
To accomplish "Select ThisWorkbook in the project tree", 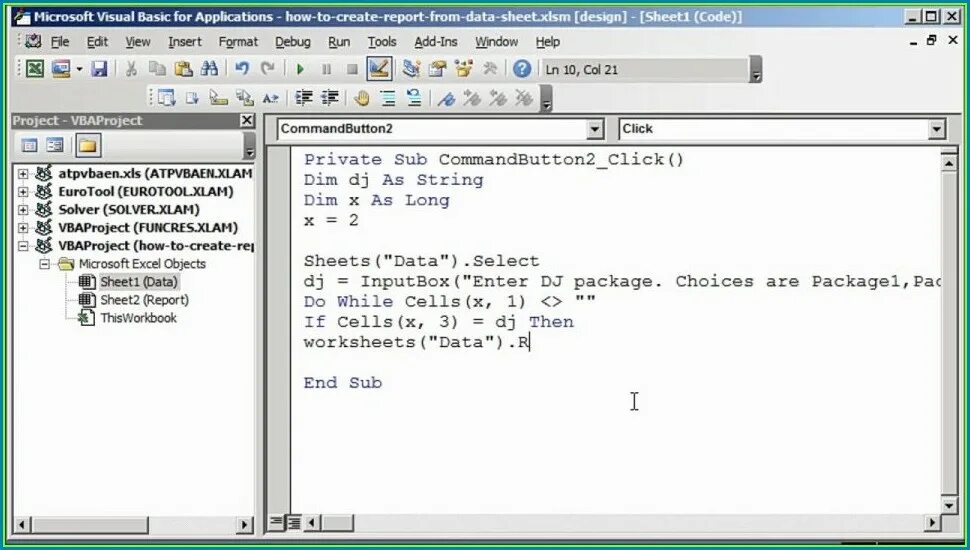I will pyautogui.click(x=139, y=318).
